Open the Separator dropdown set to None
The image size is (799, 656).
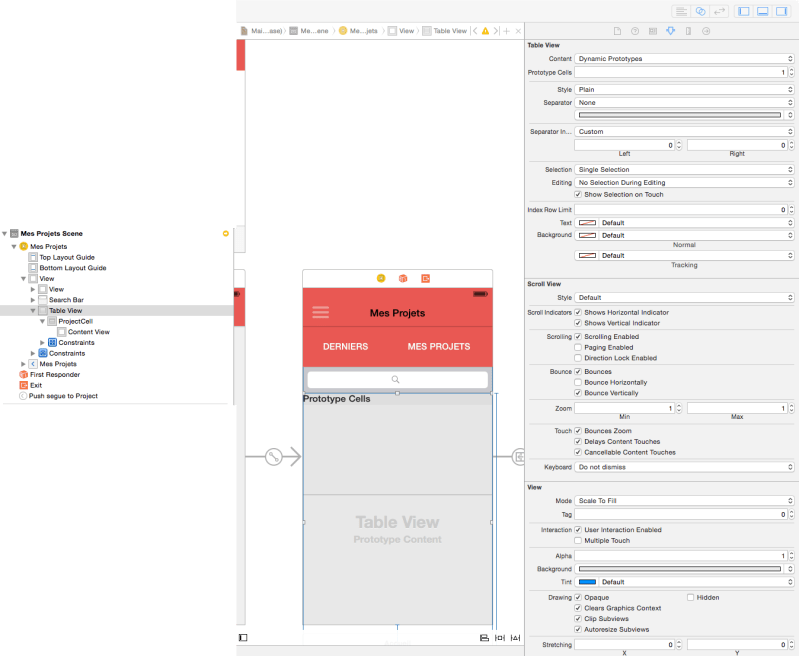(684, 102)
